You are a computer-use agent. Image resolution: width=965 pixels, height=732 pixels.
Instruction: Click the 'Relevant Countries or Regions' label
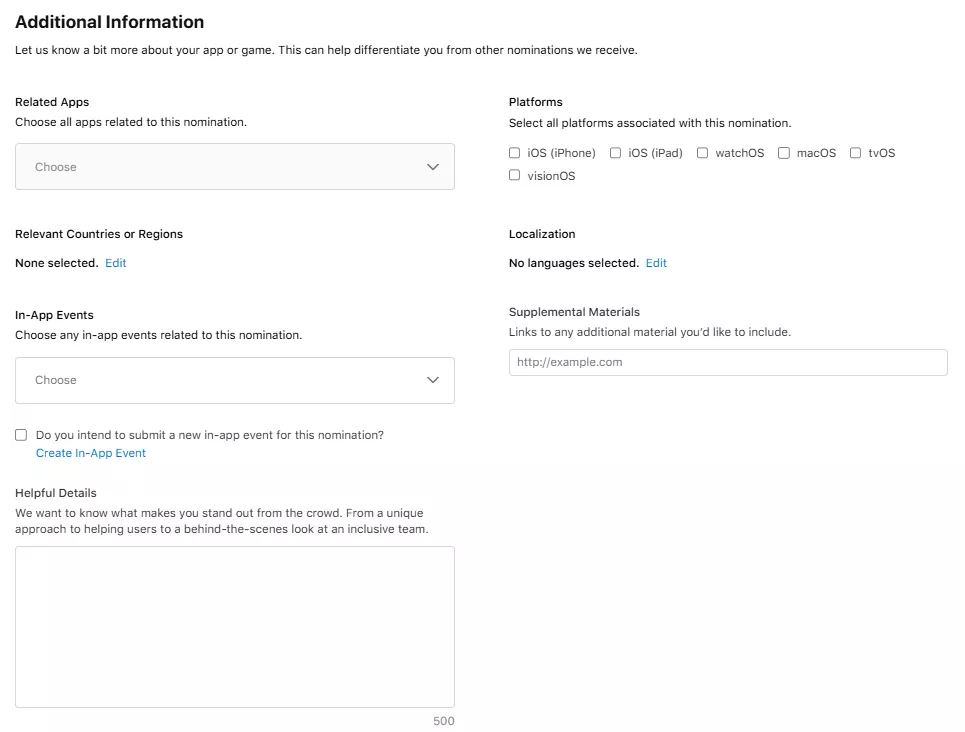[99, 234]
